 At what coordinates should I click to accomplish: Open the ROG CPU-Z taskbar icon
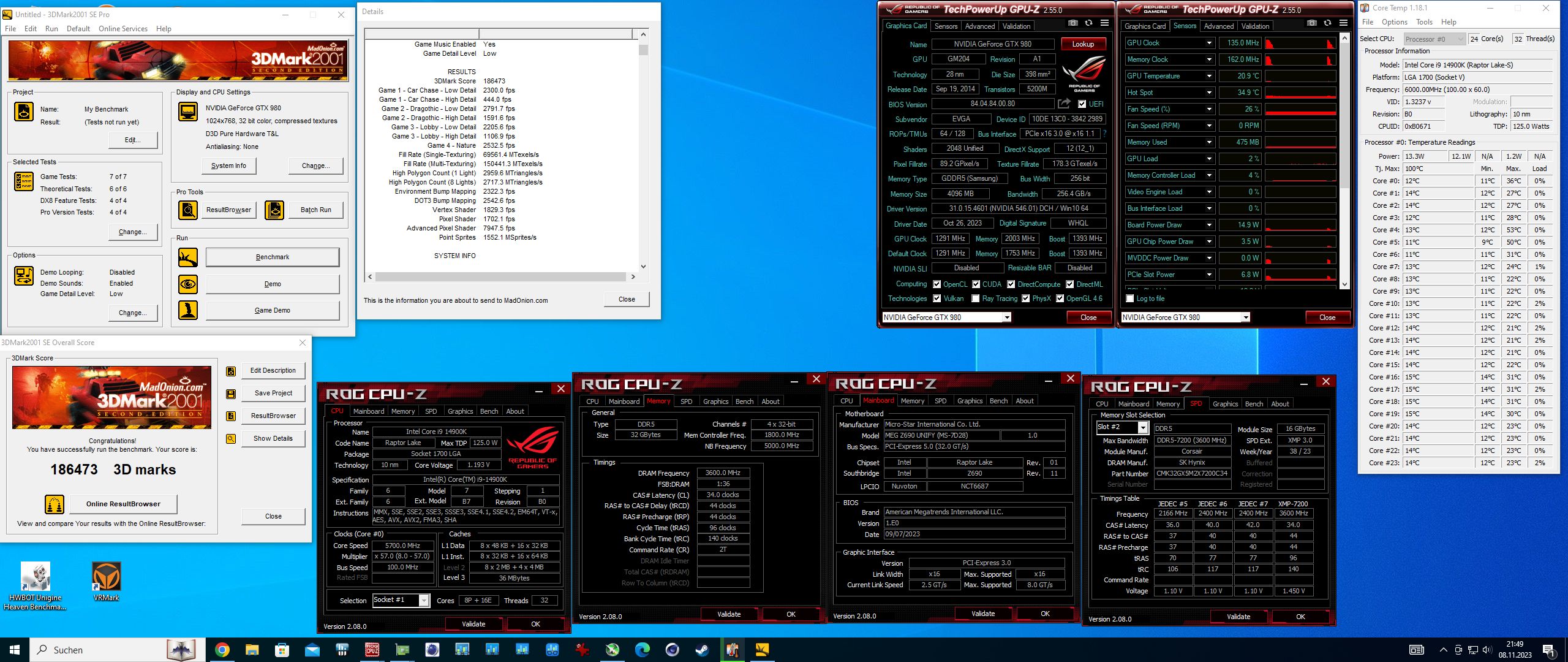tap(372, 650)
